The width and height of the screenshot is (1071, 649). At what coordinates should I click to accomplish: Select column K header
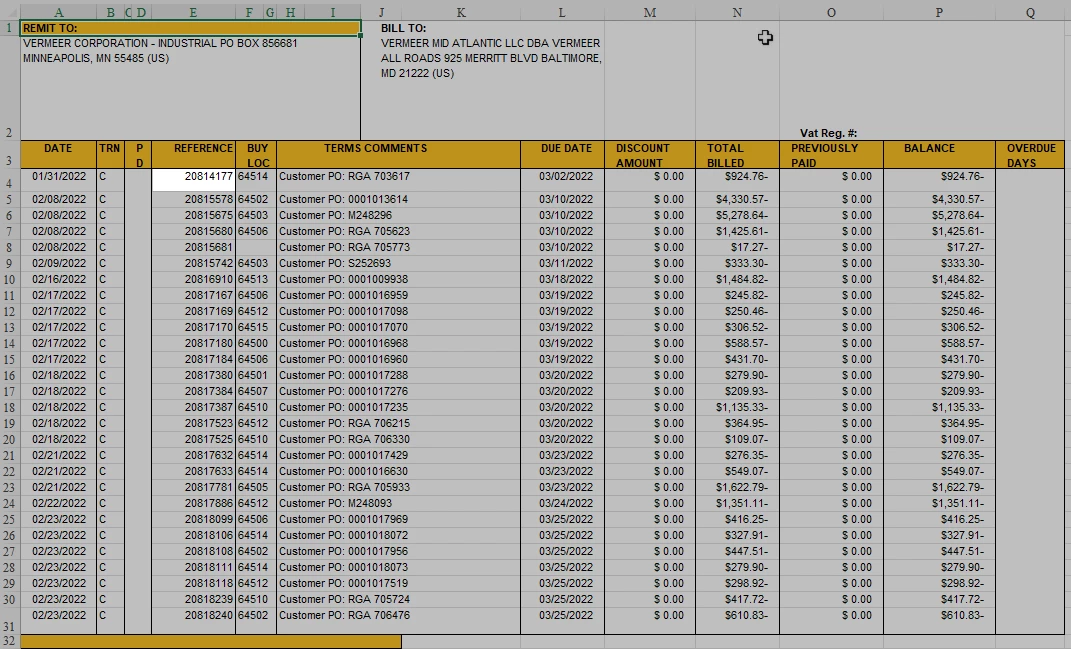461,12
